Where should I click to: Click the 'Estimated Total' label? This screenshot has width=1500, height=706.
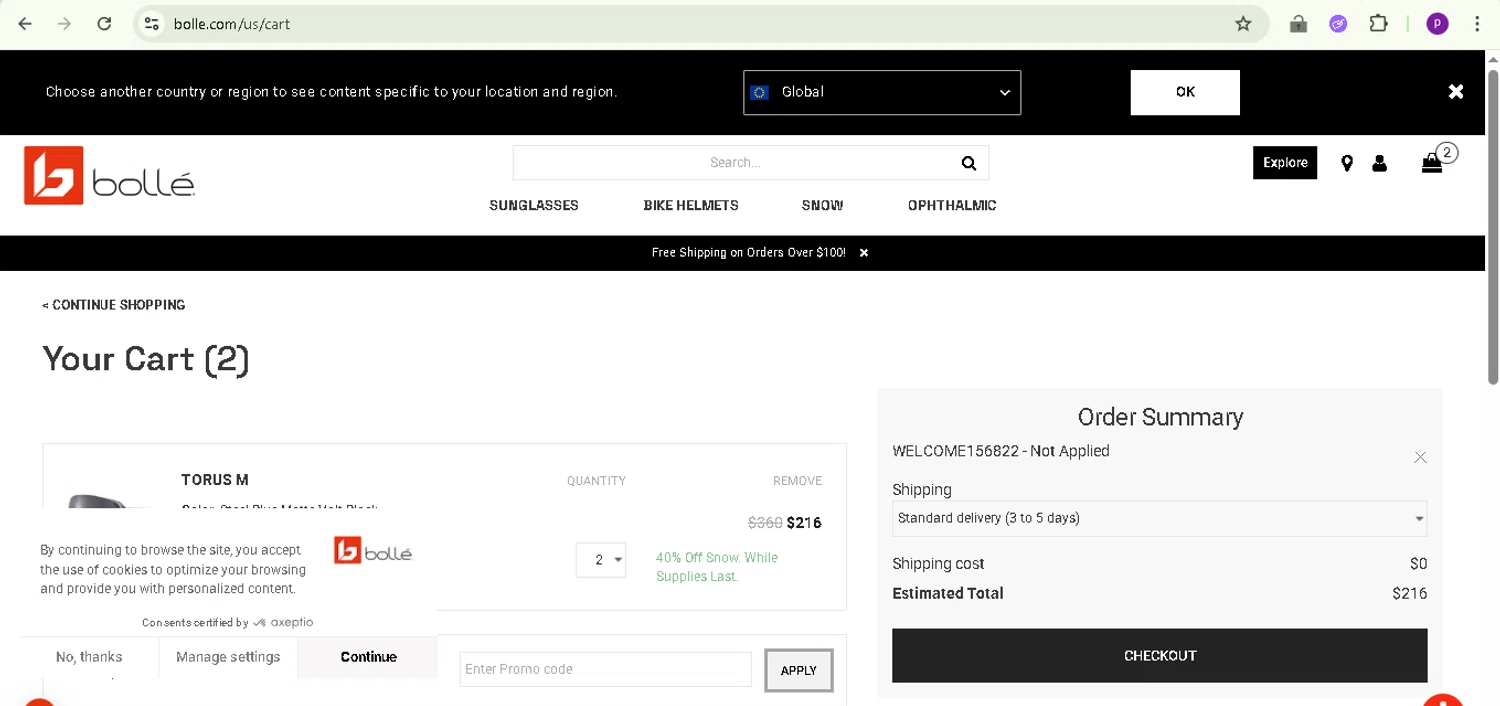pyautogui.click(x=947, y=593)
